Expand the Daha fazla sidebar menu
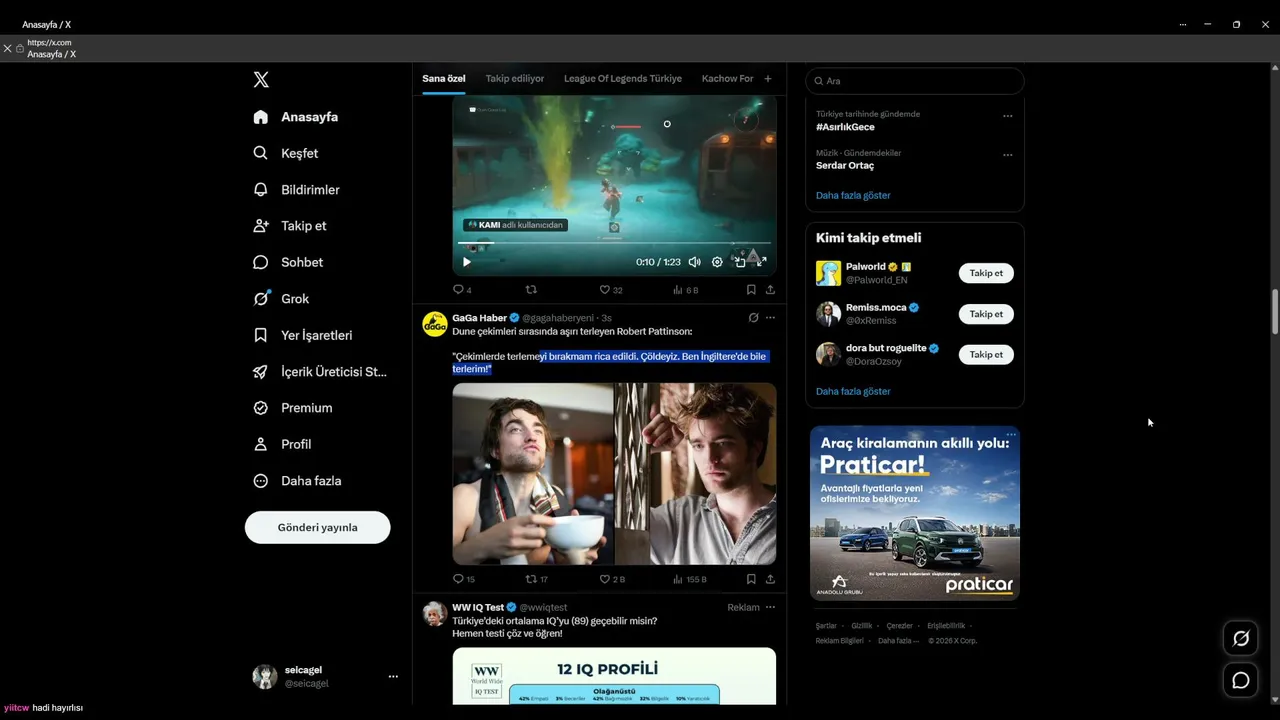1280x720 pixels. pyautogui.click(x=297, y=481)
